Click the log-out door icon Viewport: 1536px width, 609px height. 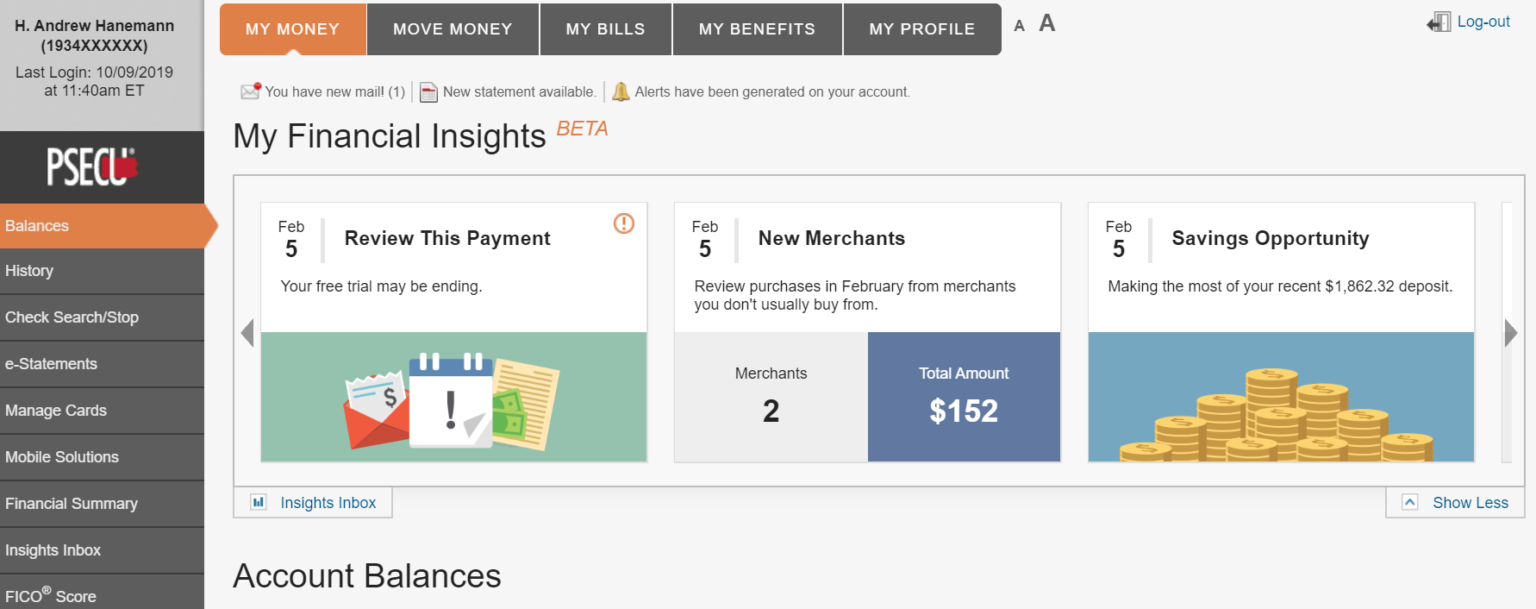1437,20
